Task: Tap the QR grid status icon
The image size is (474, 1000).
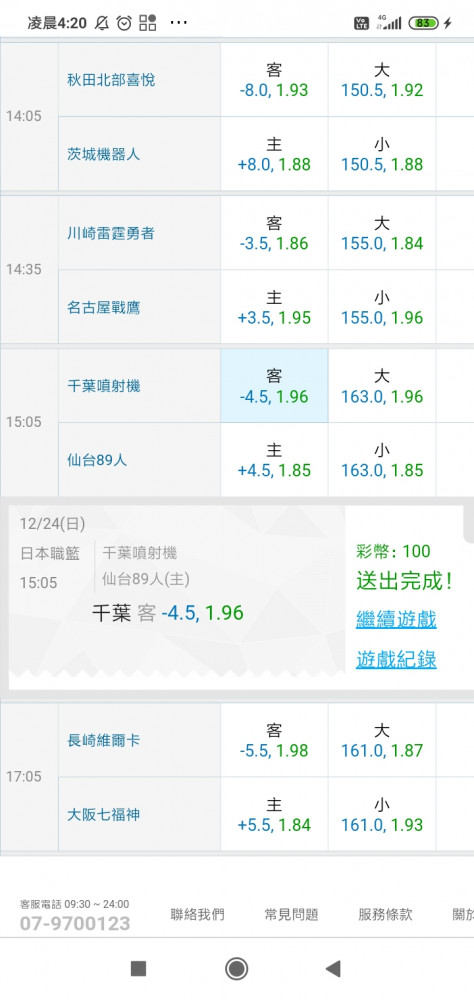Action: point(148,24)
